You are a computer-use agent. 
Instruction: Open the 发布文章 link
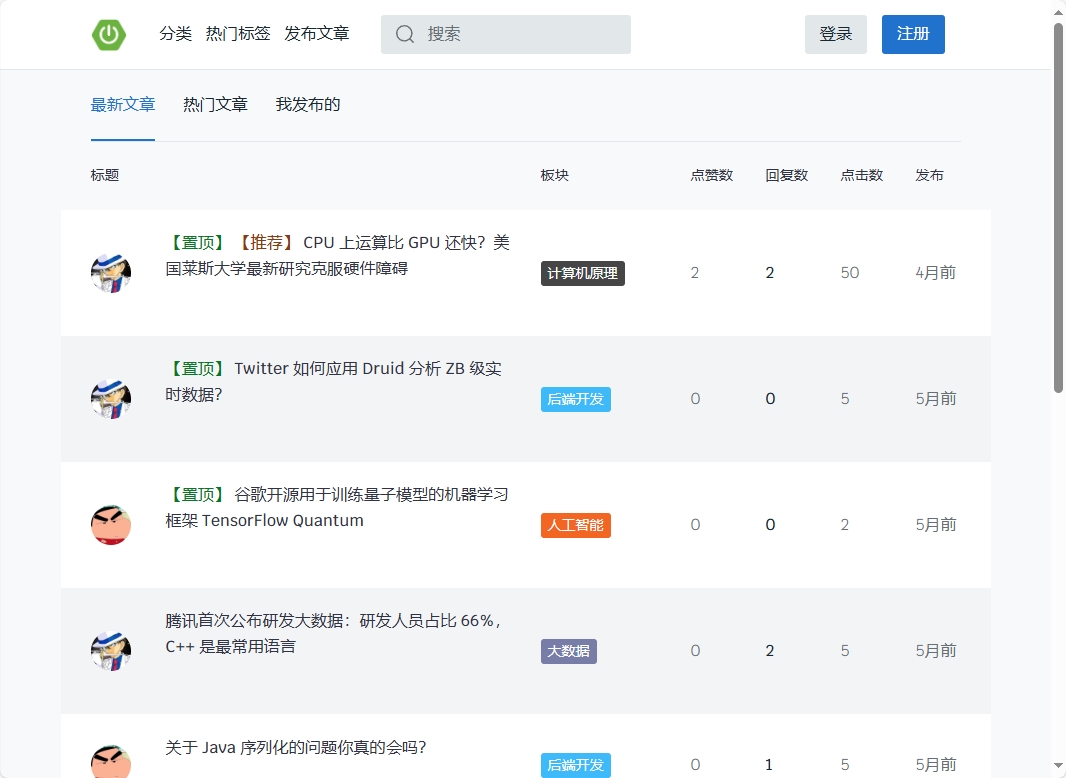point(317,33)
